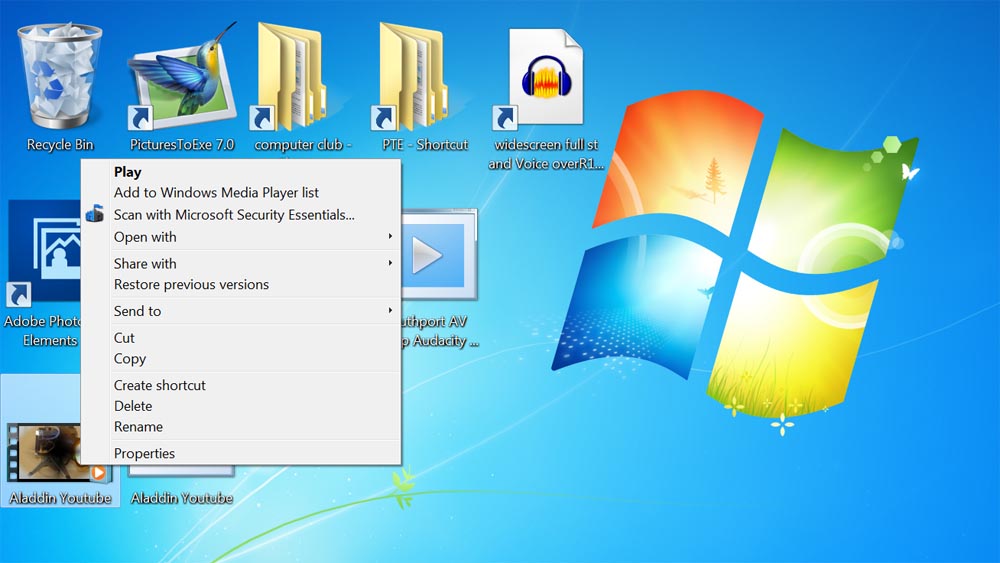Viewport: 1000px width, 563px height.
Task: Expand the Open with submenu
Action: [241, 237]
